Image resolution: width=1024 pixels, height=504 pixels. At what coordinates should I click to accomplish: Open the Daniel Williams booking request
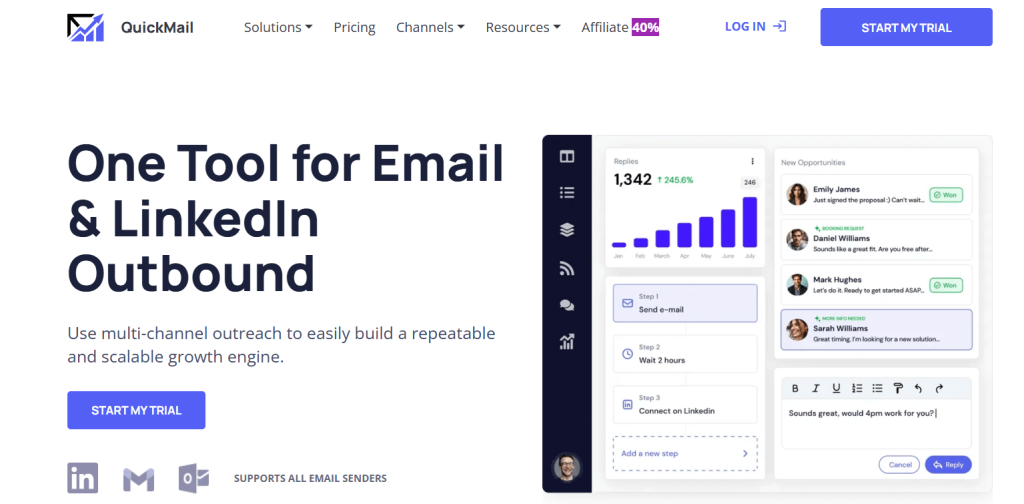tap(876, 240)
